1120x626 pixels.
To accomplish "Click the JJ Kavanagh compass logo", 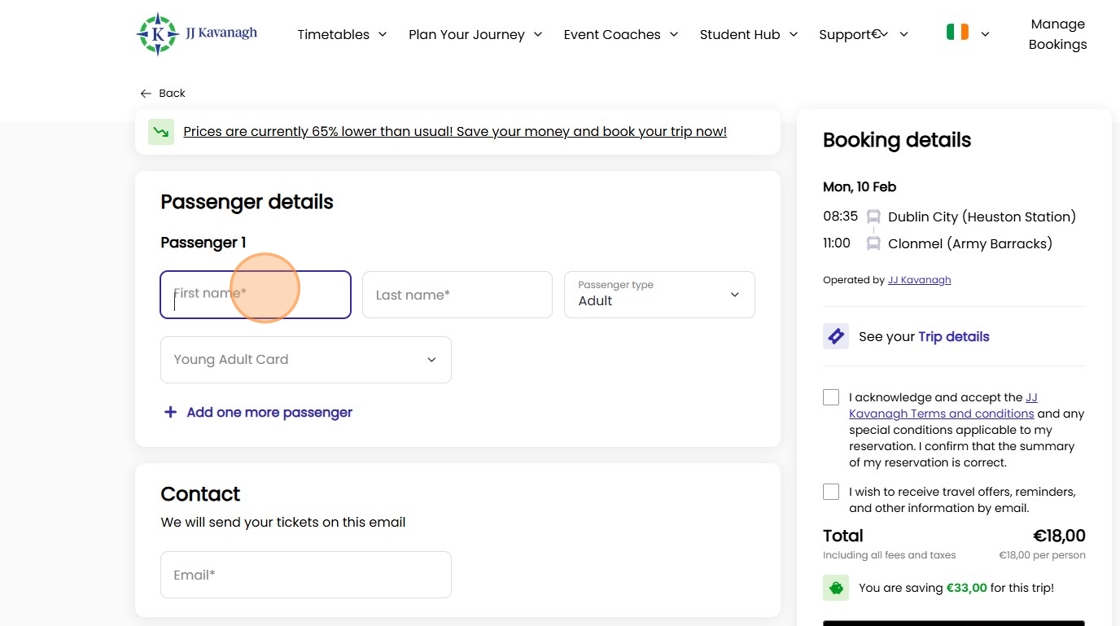I will (x=157, y=34).
